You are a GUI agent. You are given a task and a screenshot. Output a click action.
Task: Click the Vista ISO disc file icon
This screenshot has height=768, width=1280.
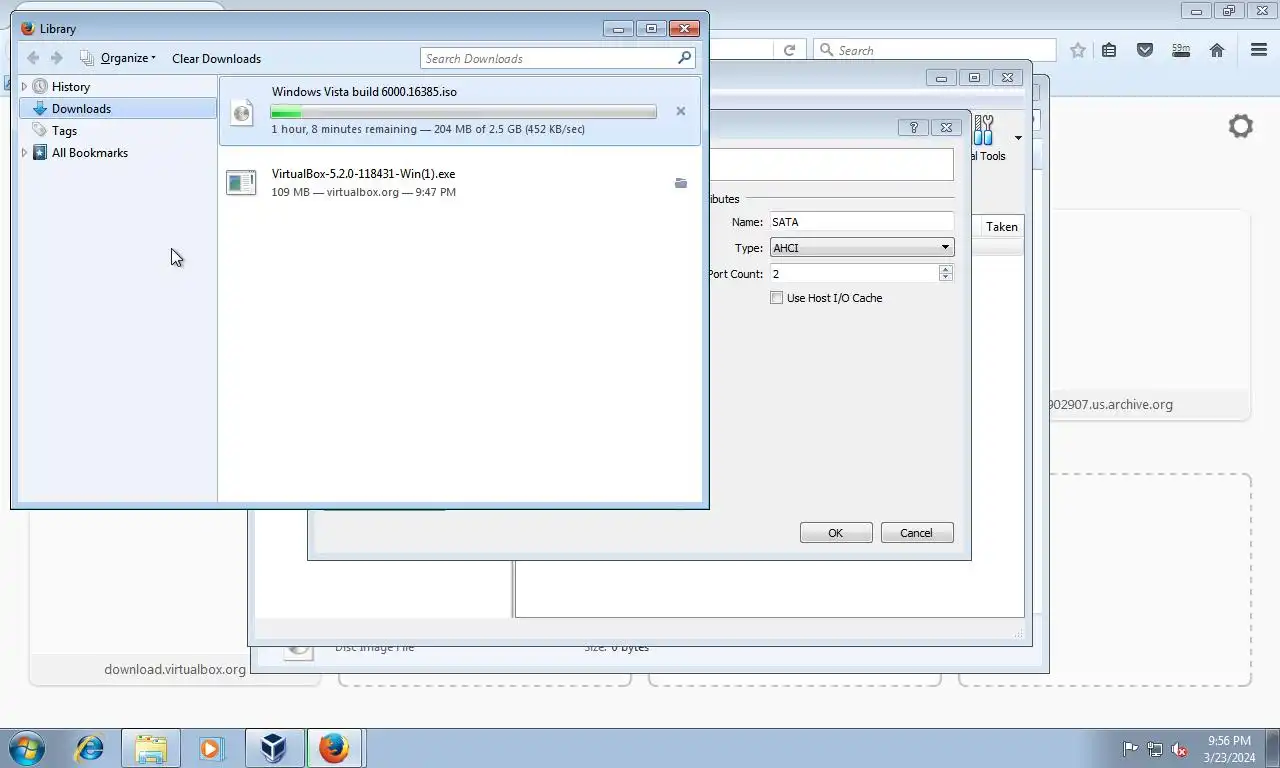coord(241,111)
